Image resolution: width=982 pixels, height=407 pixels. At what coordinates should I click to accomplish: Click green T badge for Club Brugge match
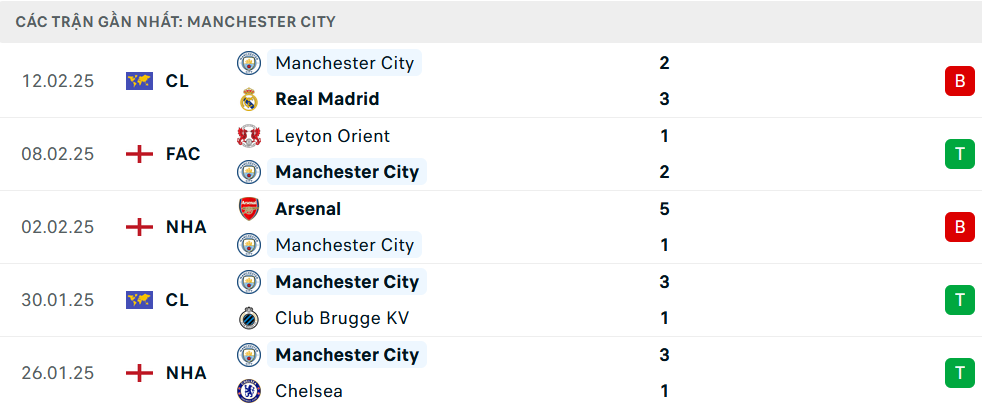coord(959,300)
